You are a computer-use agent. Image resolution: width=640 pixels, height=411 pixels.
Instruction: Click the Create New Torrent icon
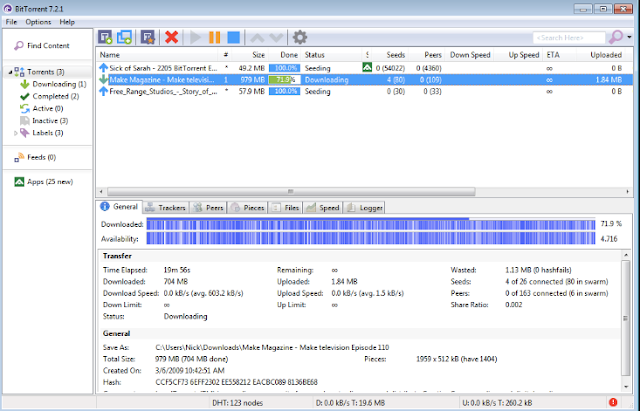click(x=148, y=37)
